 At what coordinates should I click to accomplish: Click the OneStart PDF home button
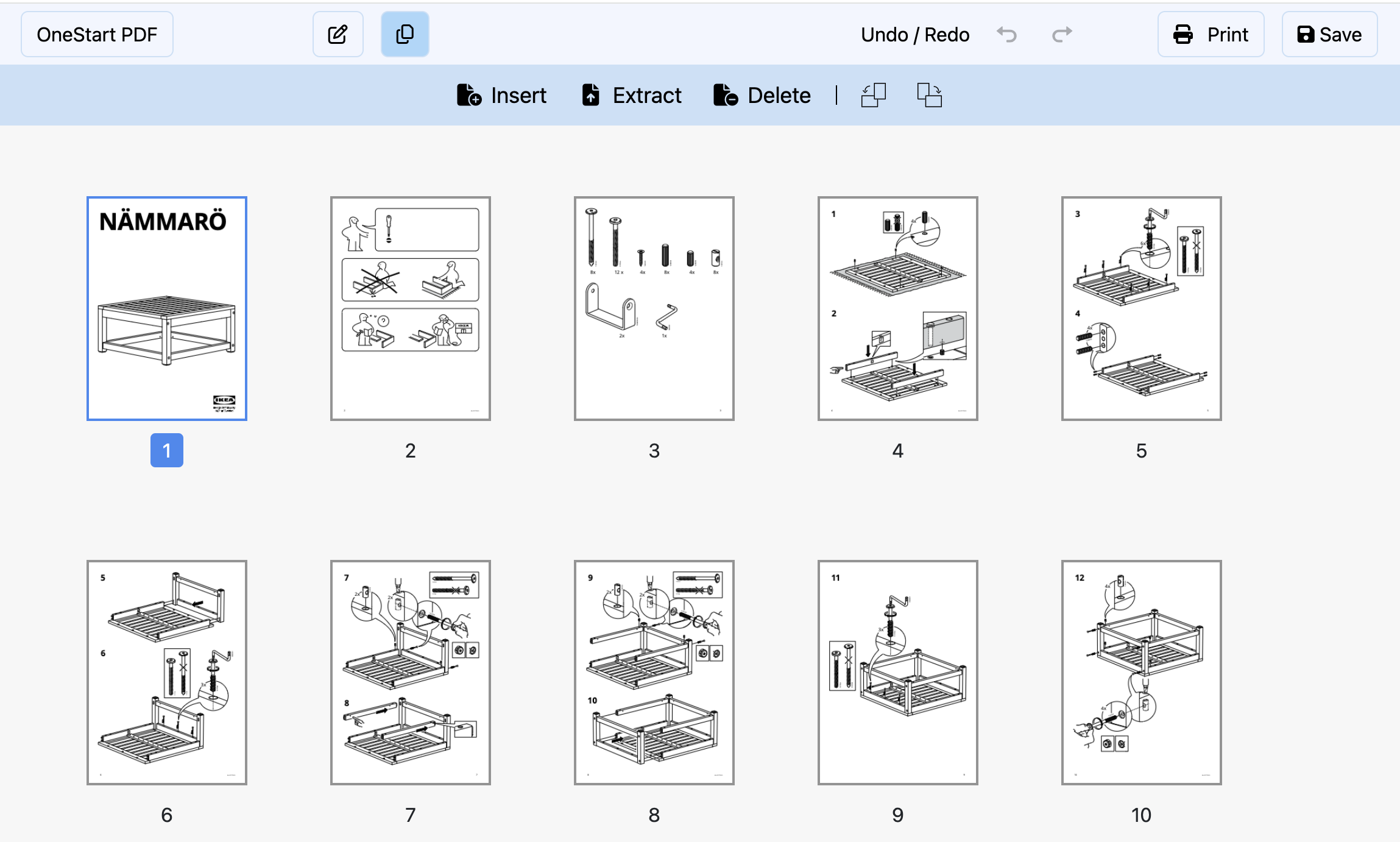97,34
